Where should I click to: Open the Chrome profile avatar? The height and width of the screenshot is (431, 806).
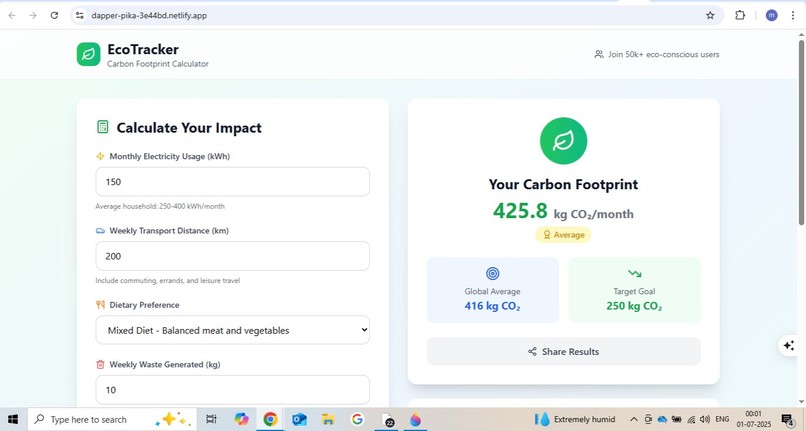click(x=771, y=15)
